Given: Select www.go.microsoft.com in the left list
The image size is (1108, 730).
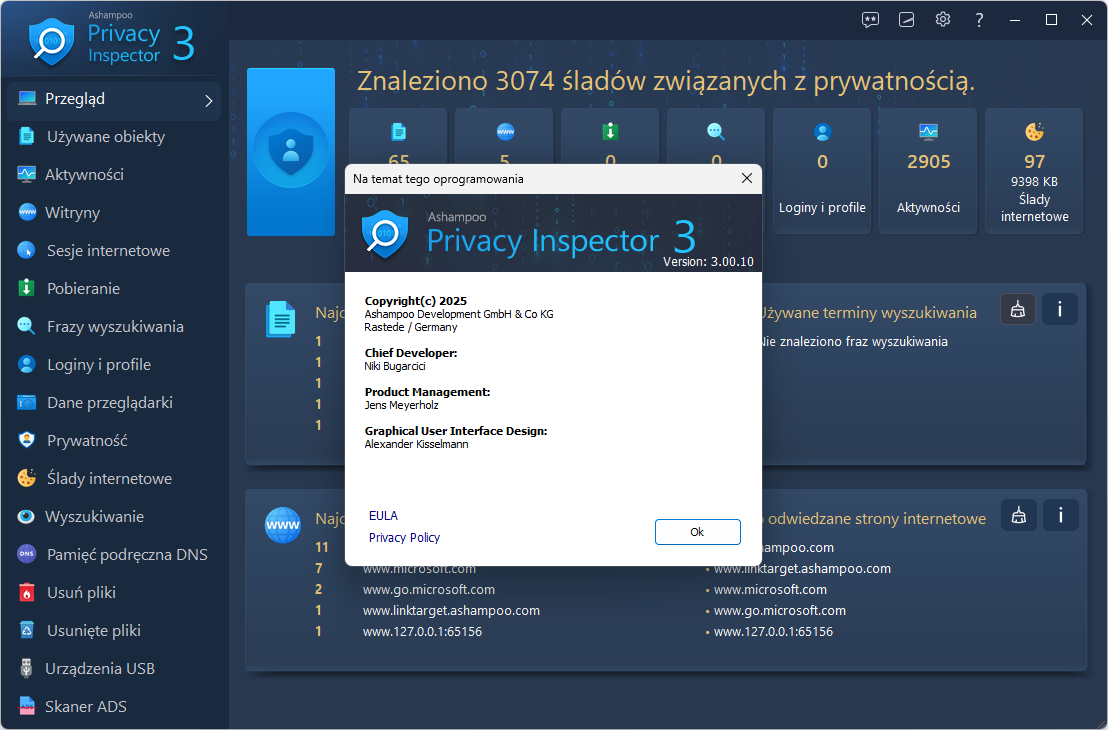Looking at the screenshot, I should [x=429, y=589].
